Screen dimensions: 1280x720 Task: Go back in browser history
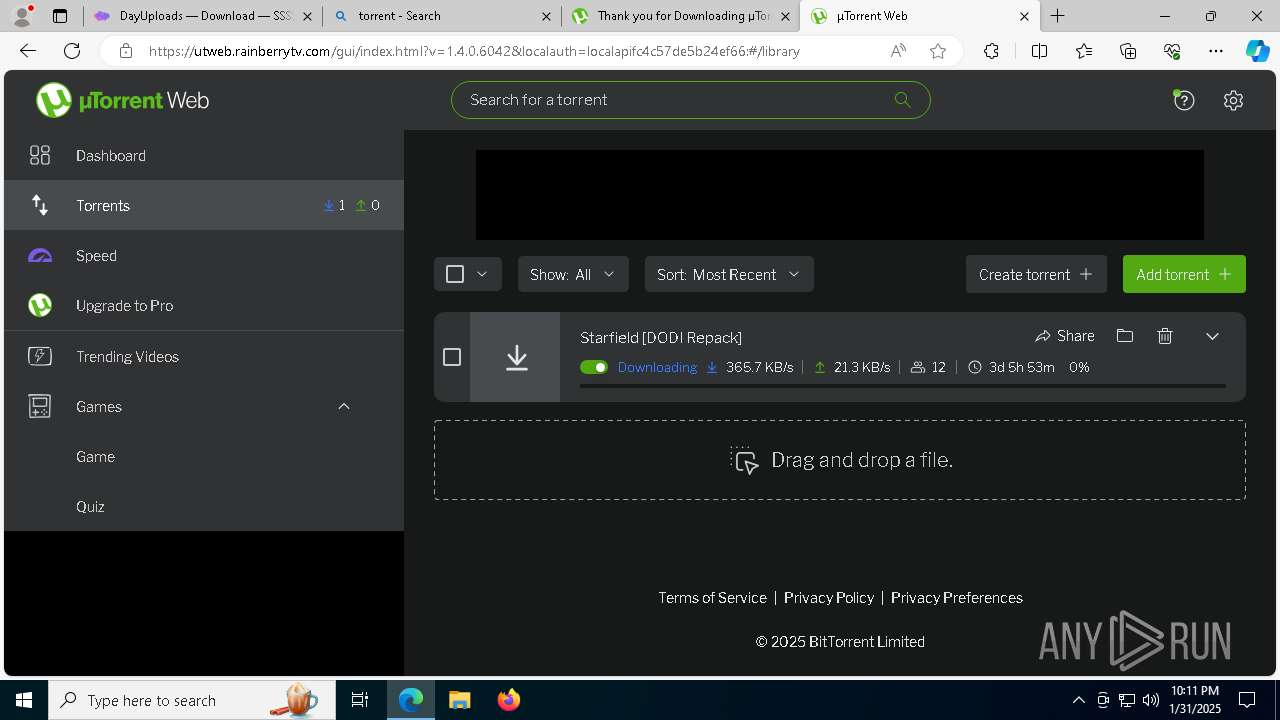pyautogui.click(x=28, y=51)
